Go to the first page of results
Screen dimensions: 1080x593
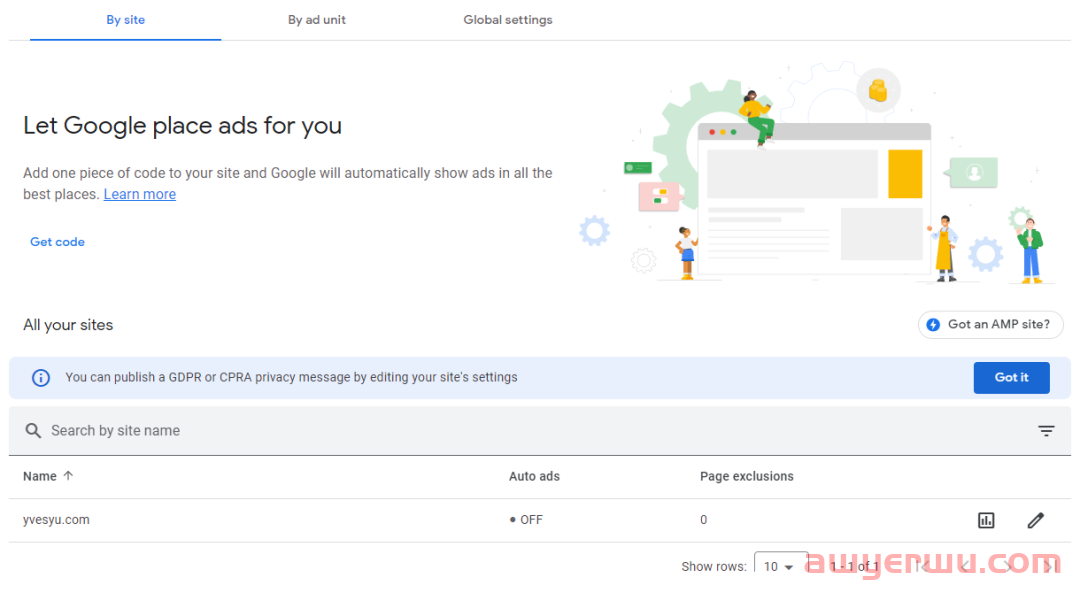point(923,566)
